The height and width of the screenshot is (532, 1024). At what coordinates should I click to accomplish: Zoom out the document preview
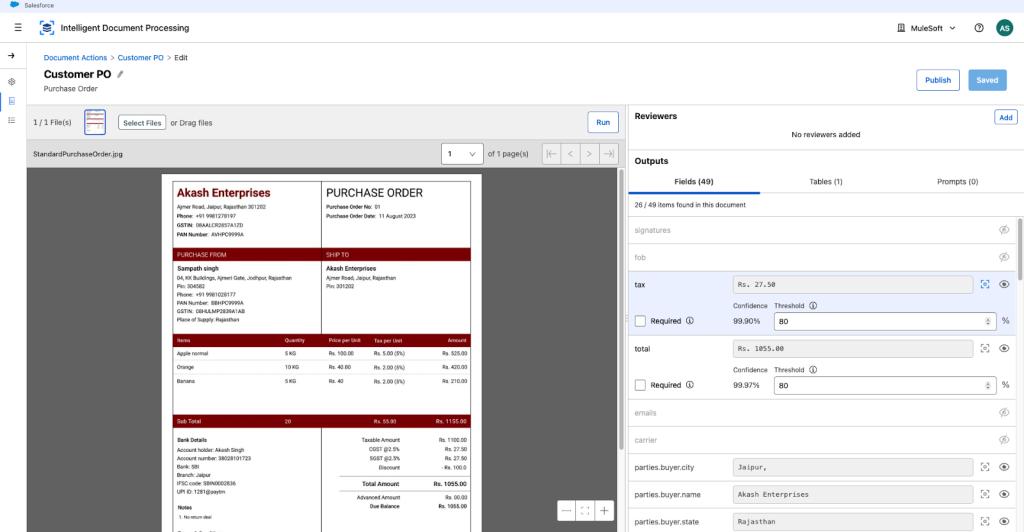point(566,510)
